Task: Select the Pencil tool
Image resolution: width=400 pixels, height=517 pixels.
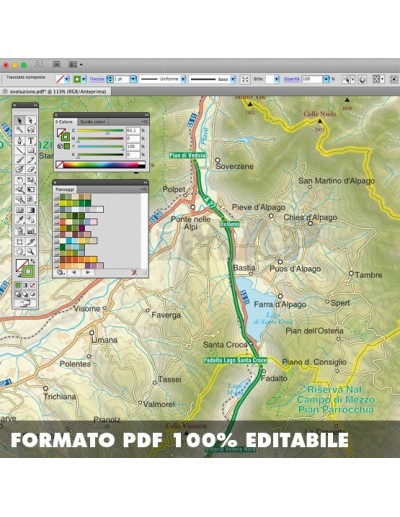Action: pyautogui.click(x=31, y=160)
